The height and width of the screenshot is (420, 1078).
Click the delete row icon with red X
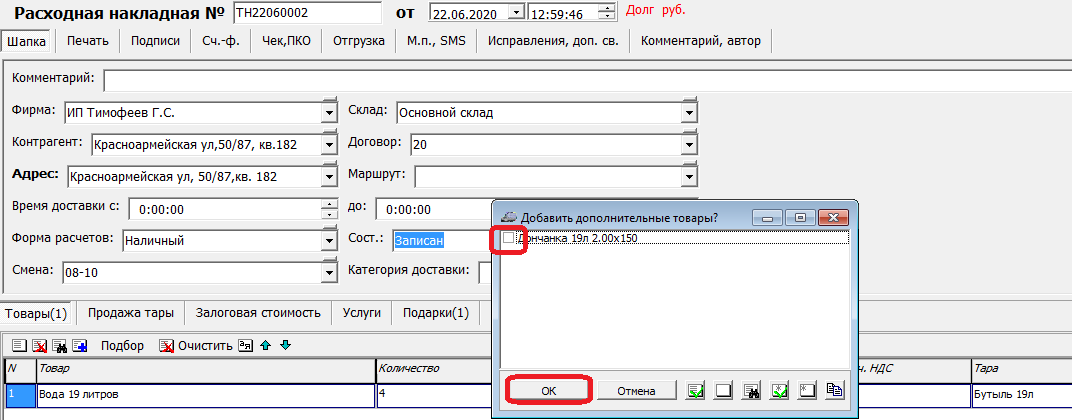click(40, 346)
